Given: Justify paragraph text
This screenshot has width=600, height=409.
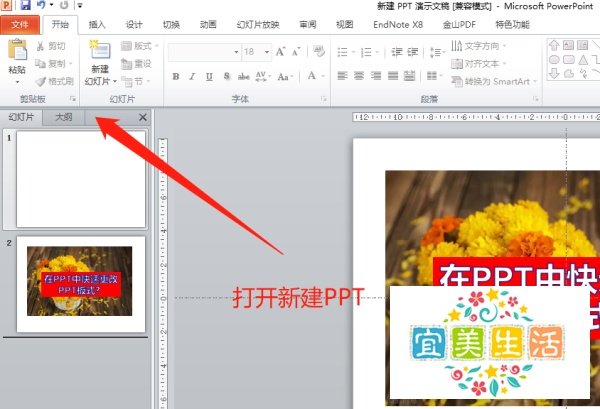Looking at the screenshot, I should tap(393, 76).
